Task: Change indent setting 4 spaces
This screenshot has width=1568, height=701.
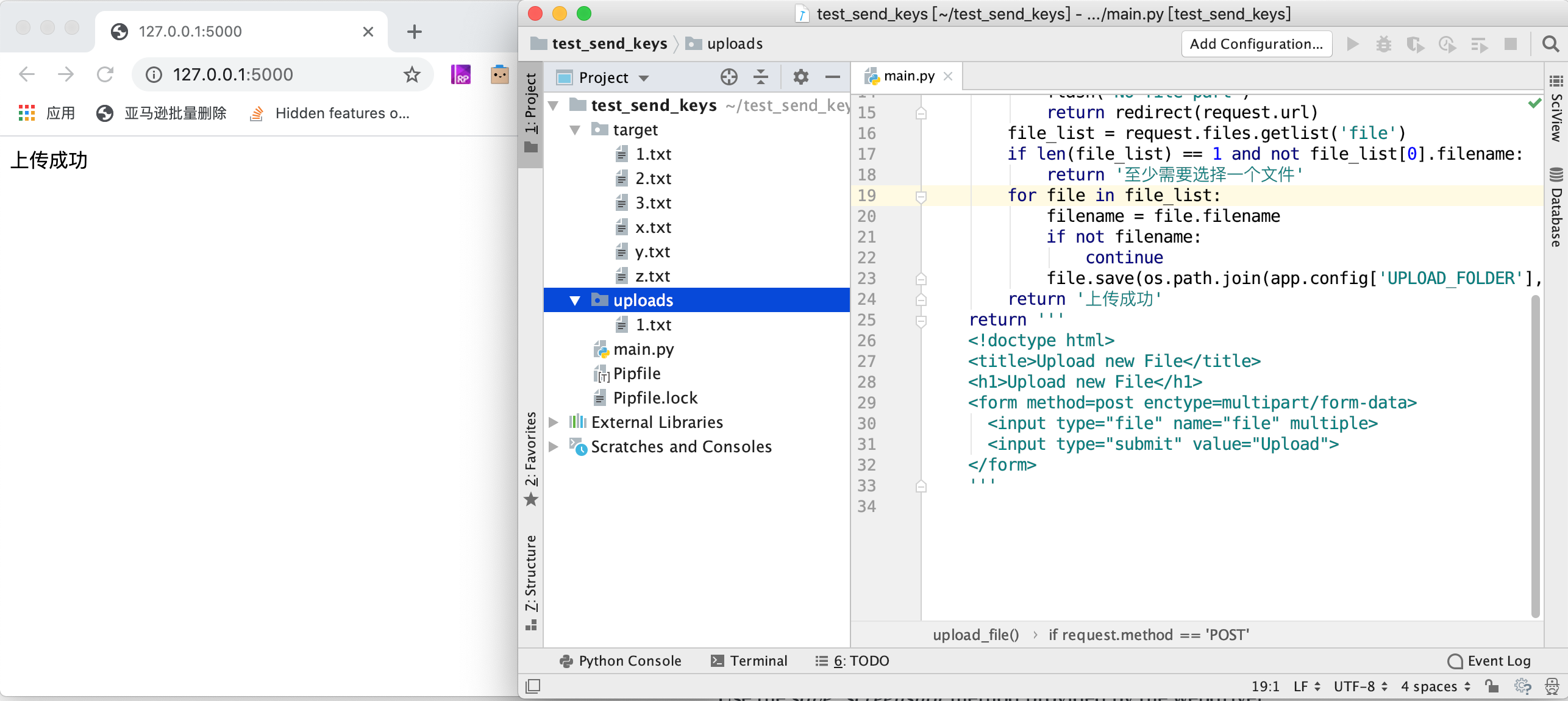Action: click(1436, 686)
